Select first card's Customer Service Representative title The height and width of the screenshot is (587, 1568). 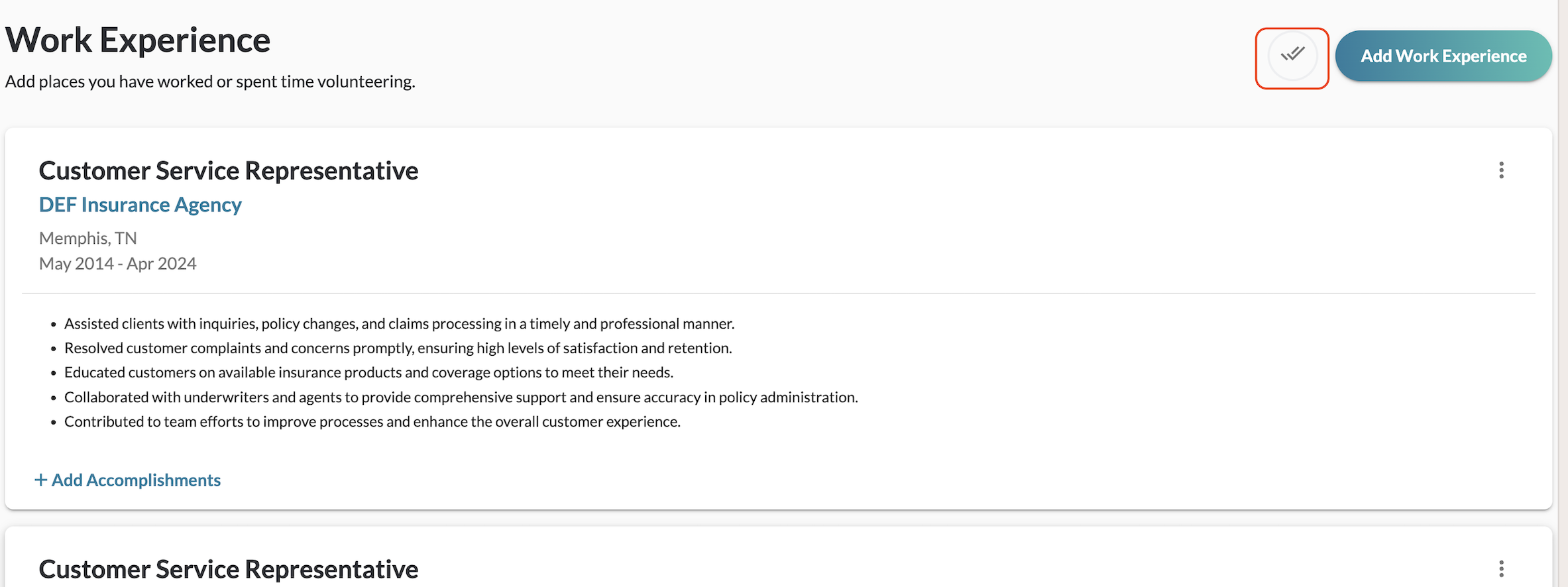228,171
